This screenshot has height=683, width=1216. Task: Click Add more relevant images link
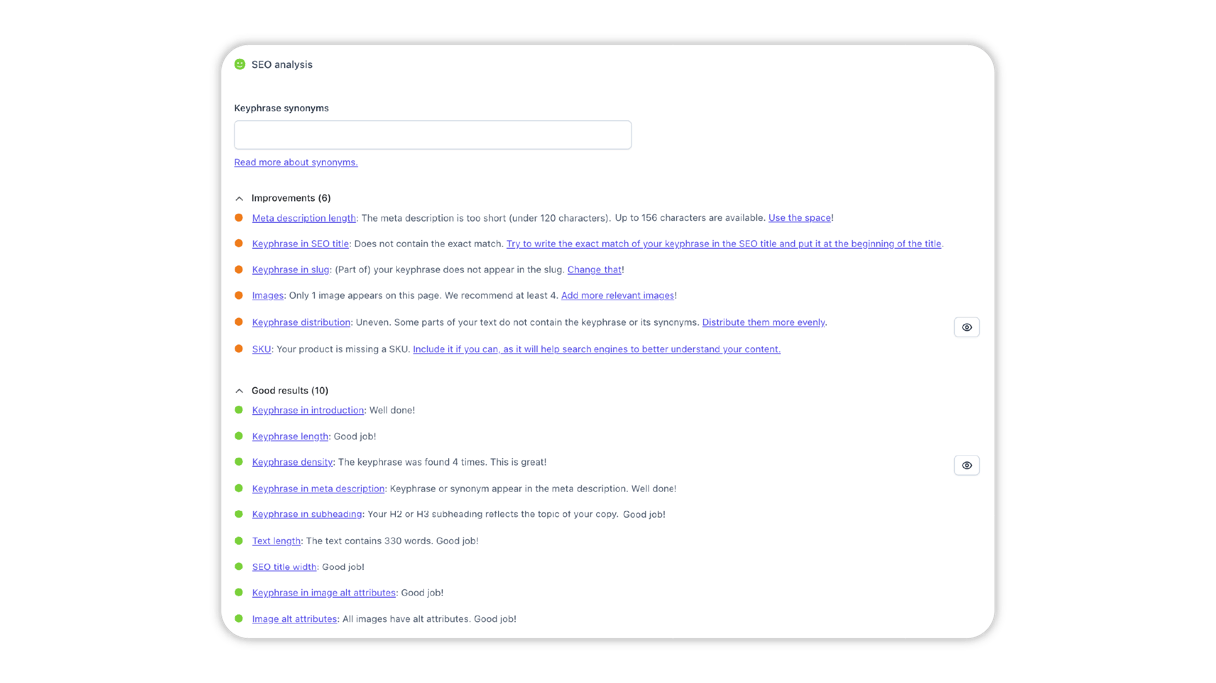[x=617, y=296]
